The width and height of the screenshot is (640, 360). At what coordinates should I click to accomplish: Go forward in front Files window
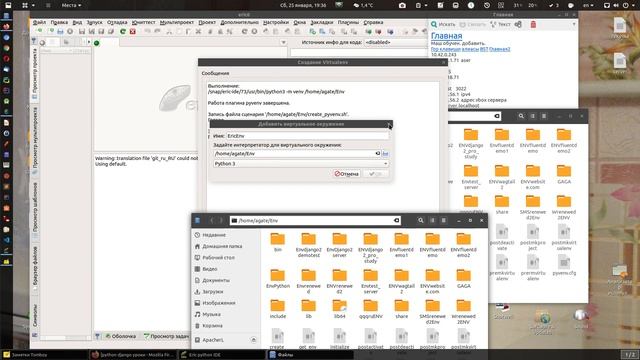click(x=221, y=220)
